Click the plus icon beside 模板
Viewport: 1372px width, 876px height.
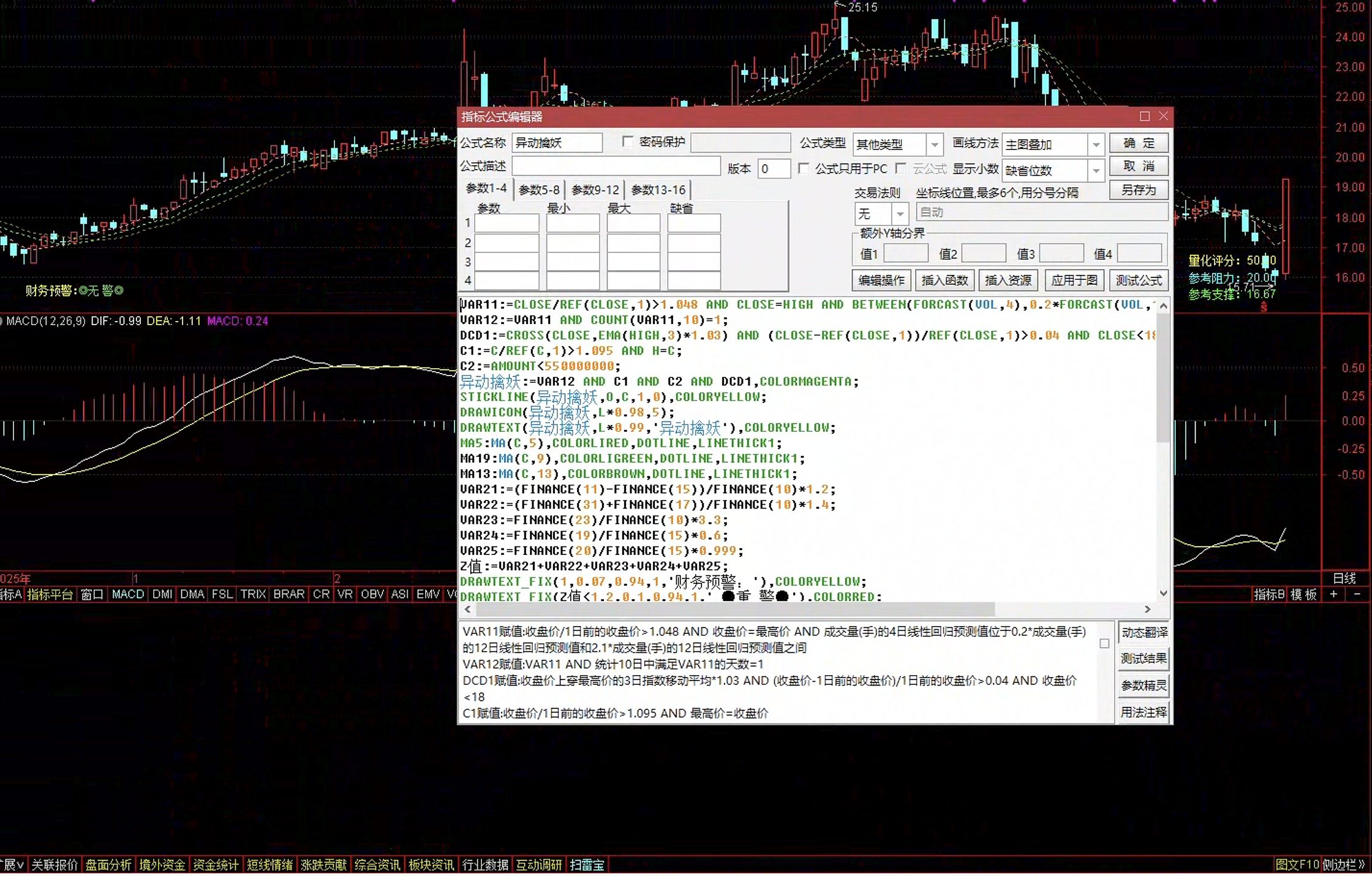[x=1333, y=594]
